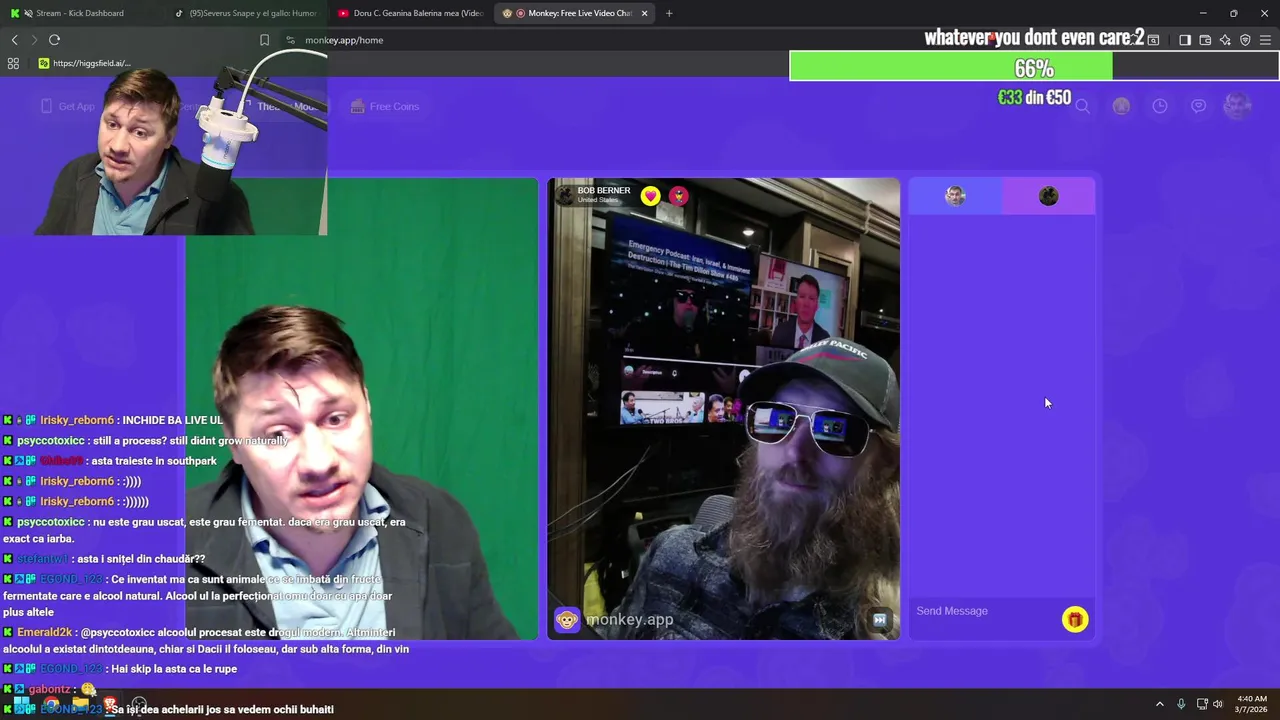Show hidden system tray icons chevron

click(1160, 704)
